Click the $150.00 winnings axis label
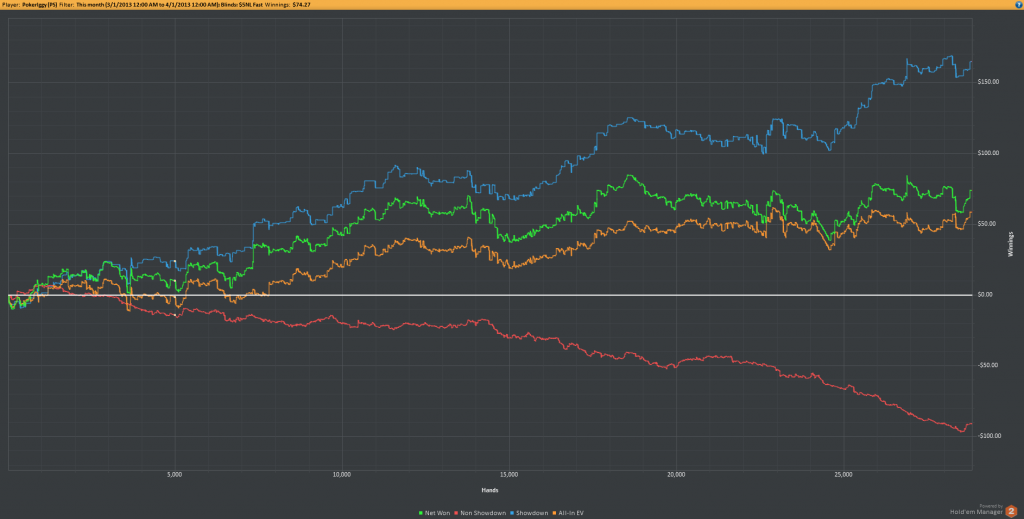The image size is (1024, 519). click(988, 82)
